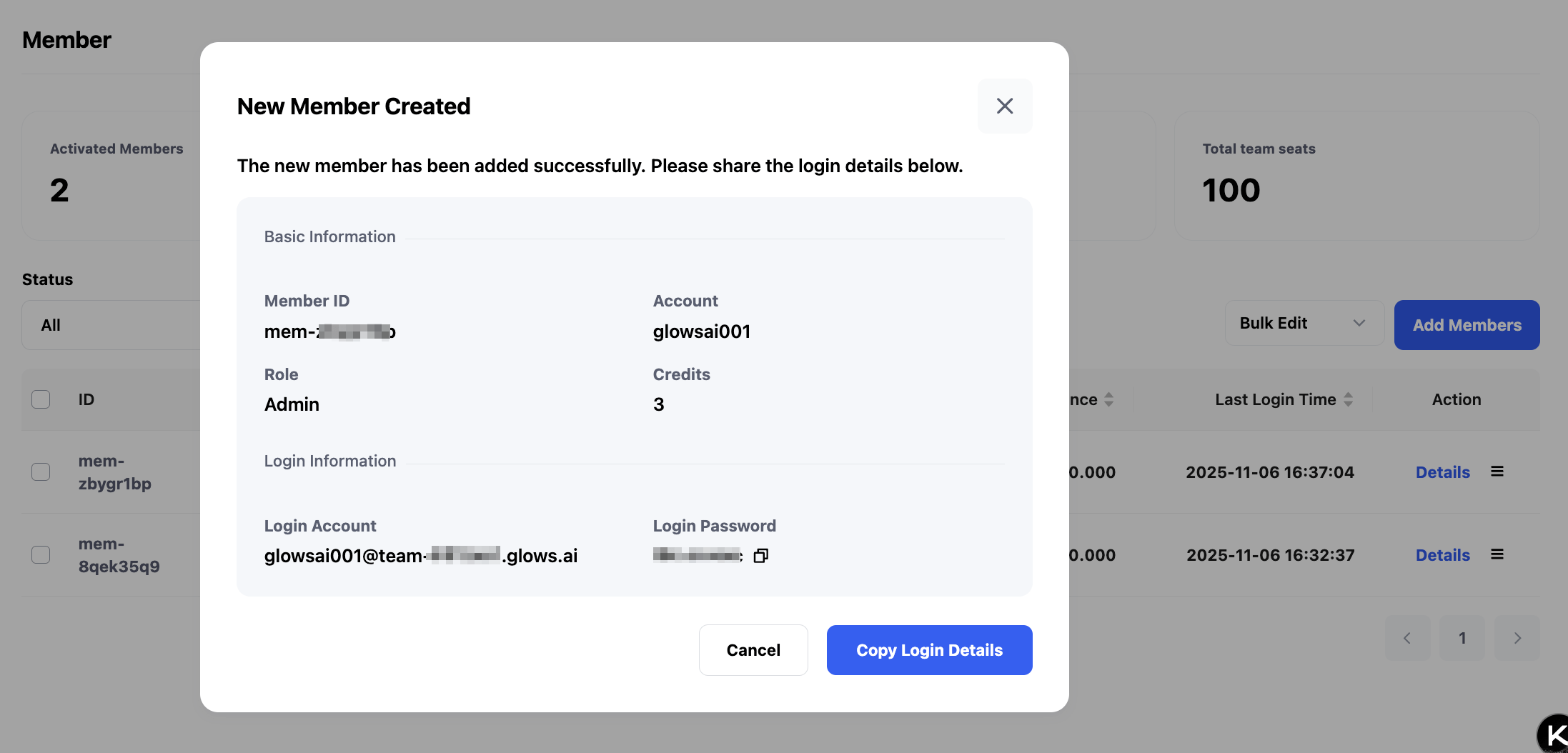
Task: Go to previous page arrow
Action: click(1407, 638)
